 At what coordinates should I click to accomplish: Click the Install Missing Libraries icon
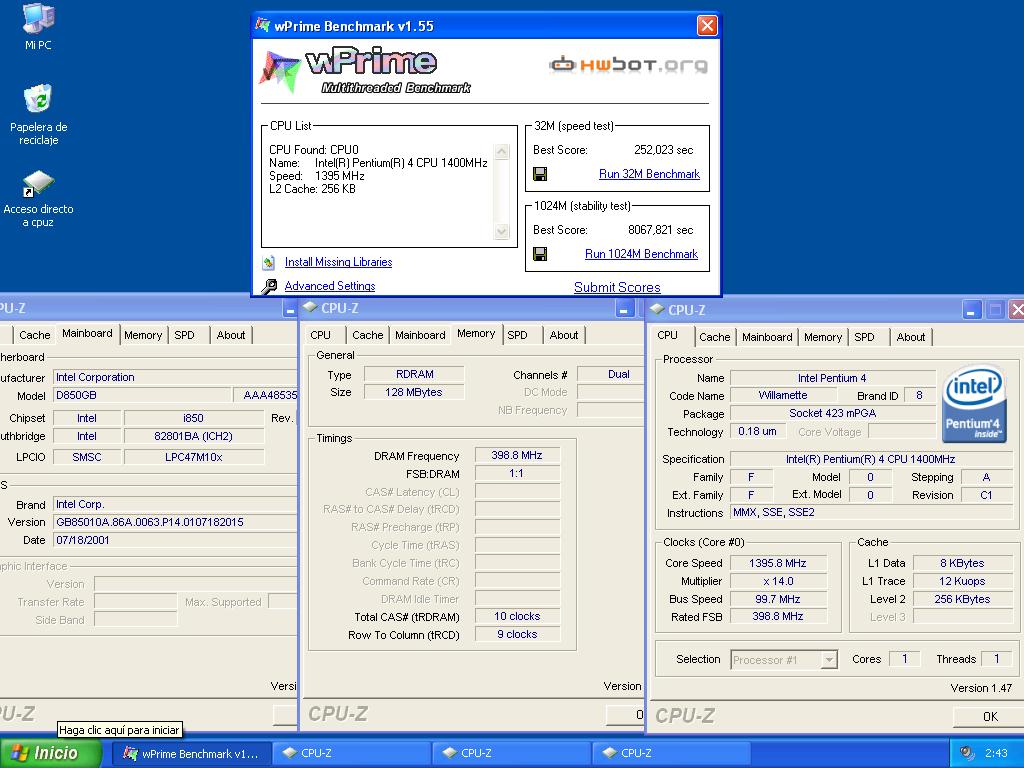pos(268,263)
